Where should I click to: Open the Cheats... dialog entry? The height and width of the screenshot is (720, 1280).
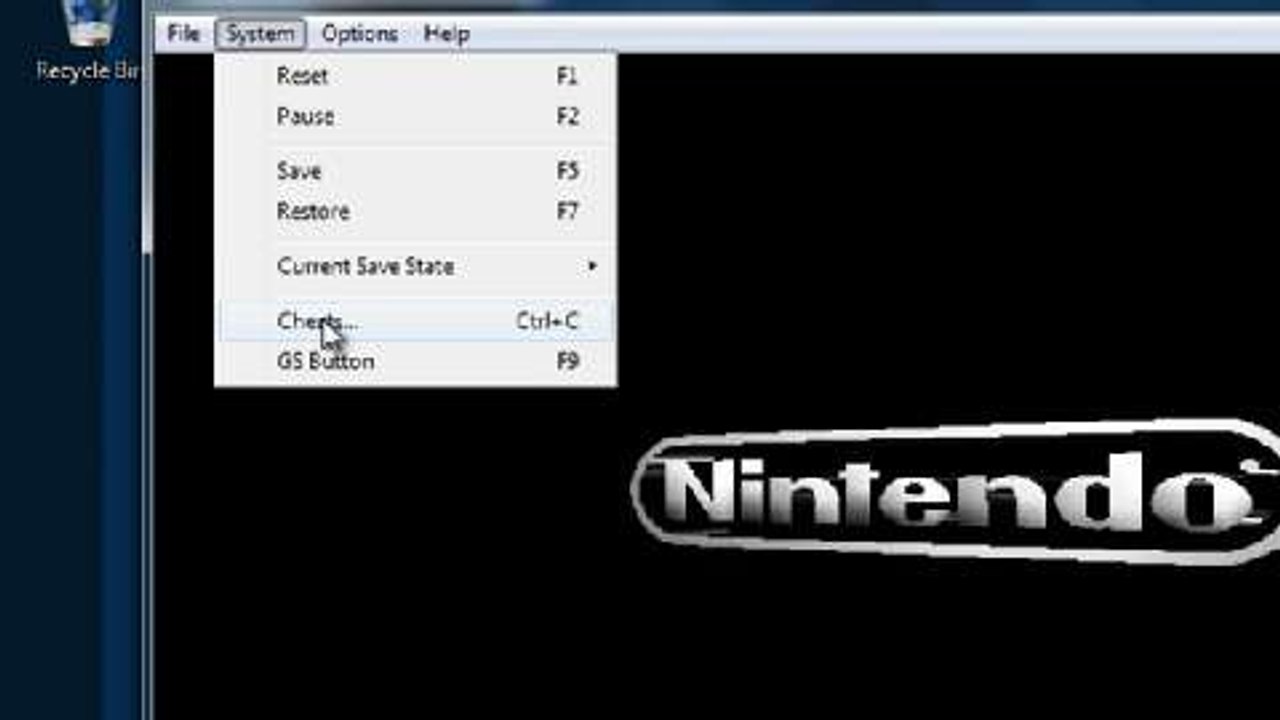coord(416,321)
